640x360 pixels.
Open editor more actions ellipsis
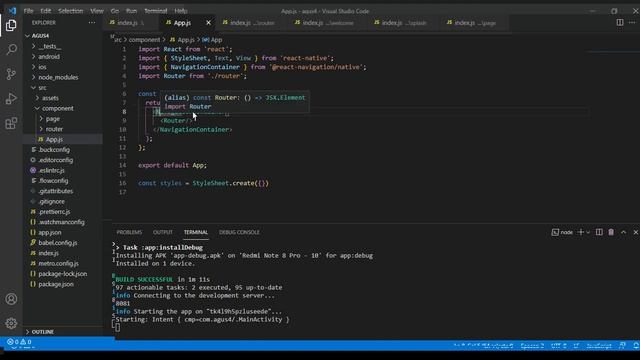(x=632, y=22)
